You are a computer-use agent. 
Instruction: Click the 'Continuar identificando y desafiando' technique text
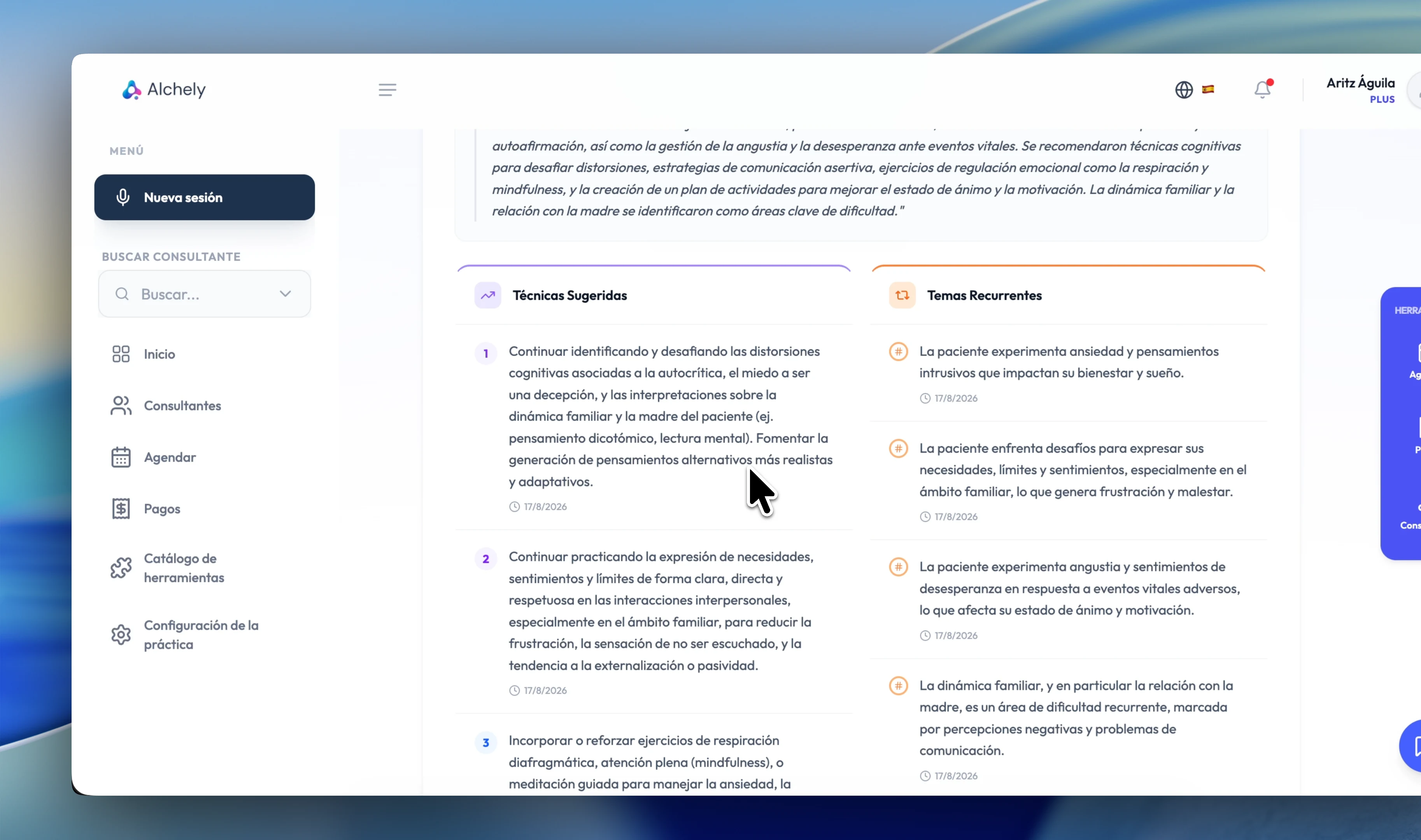pos(671,416)
